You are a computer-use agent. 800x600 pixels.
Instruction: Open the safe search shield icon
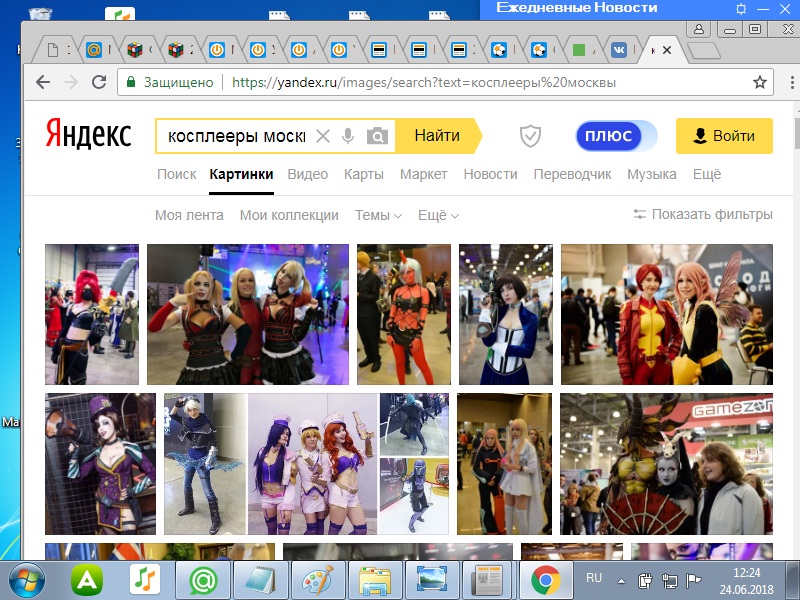530,136
